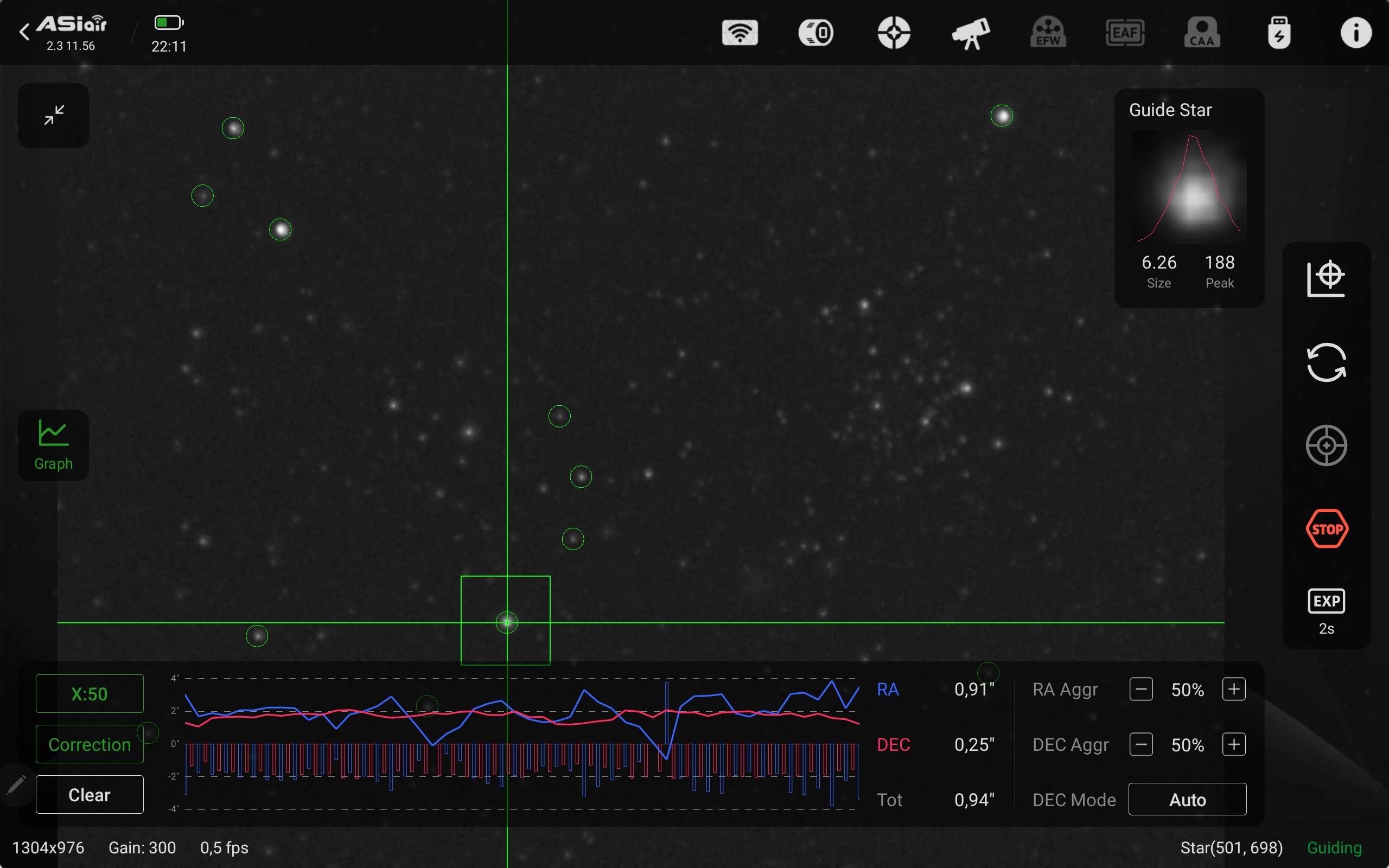Select the guide star in the green box
The image size is (1389, 868).
[x=506, y=622]
